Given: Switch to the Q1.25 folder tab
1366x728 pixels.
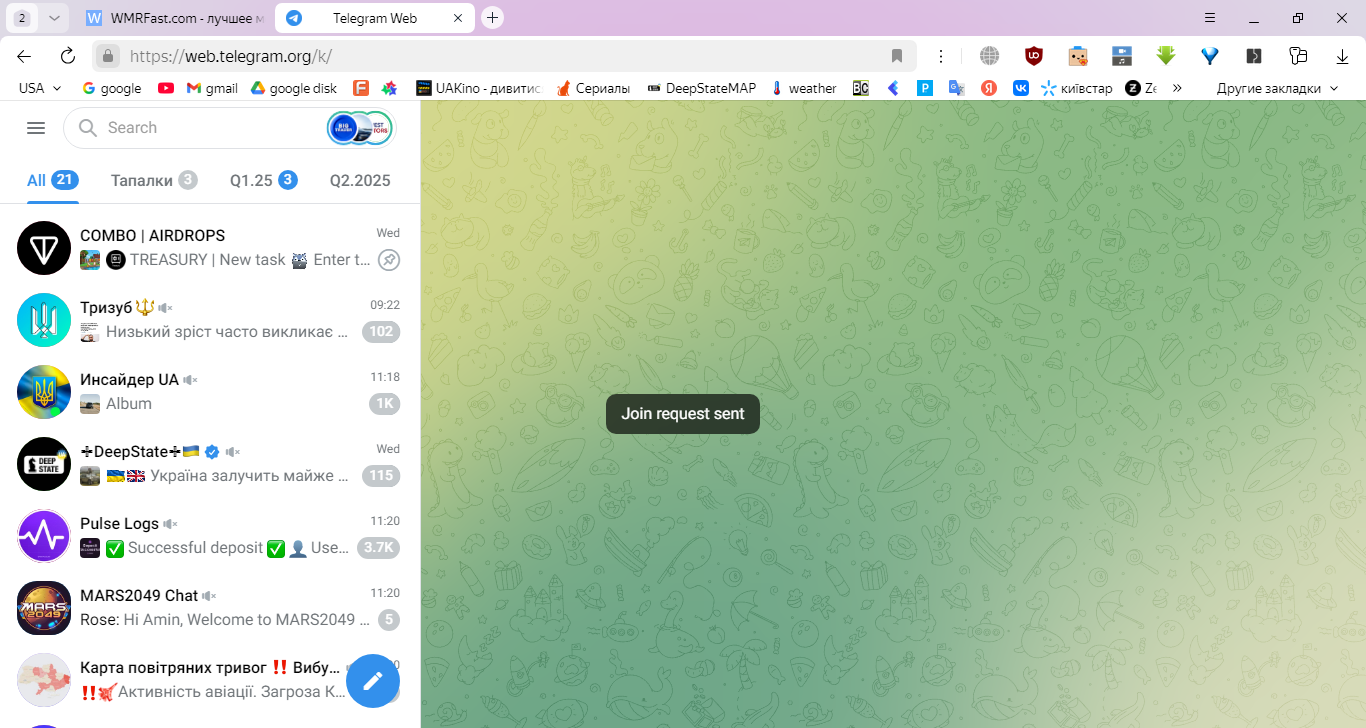Looking at the screenshot, I should (x=264, y=180).
